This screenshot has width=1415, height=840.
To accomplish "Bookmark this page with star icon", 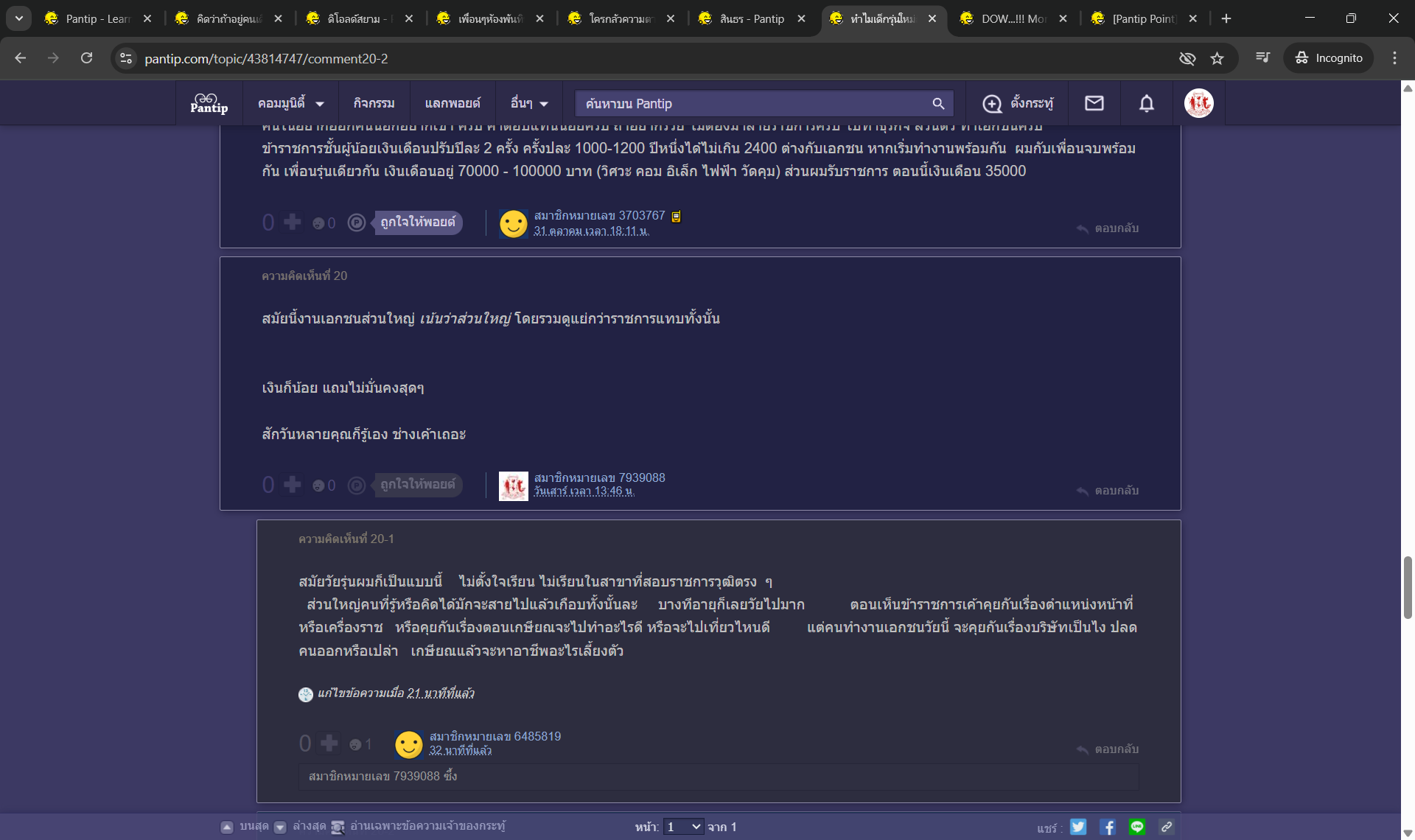I will (1217, 58).
